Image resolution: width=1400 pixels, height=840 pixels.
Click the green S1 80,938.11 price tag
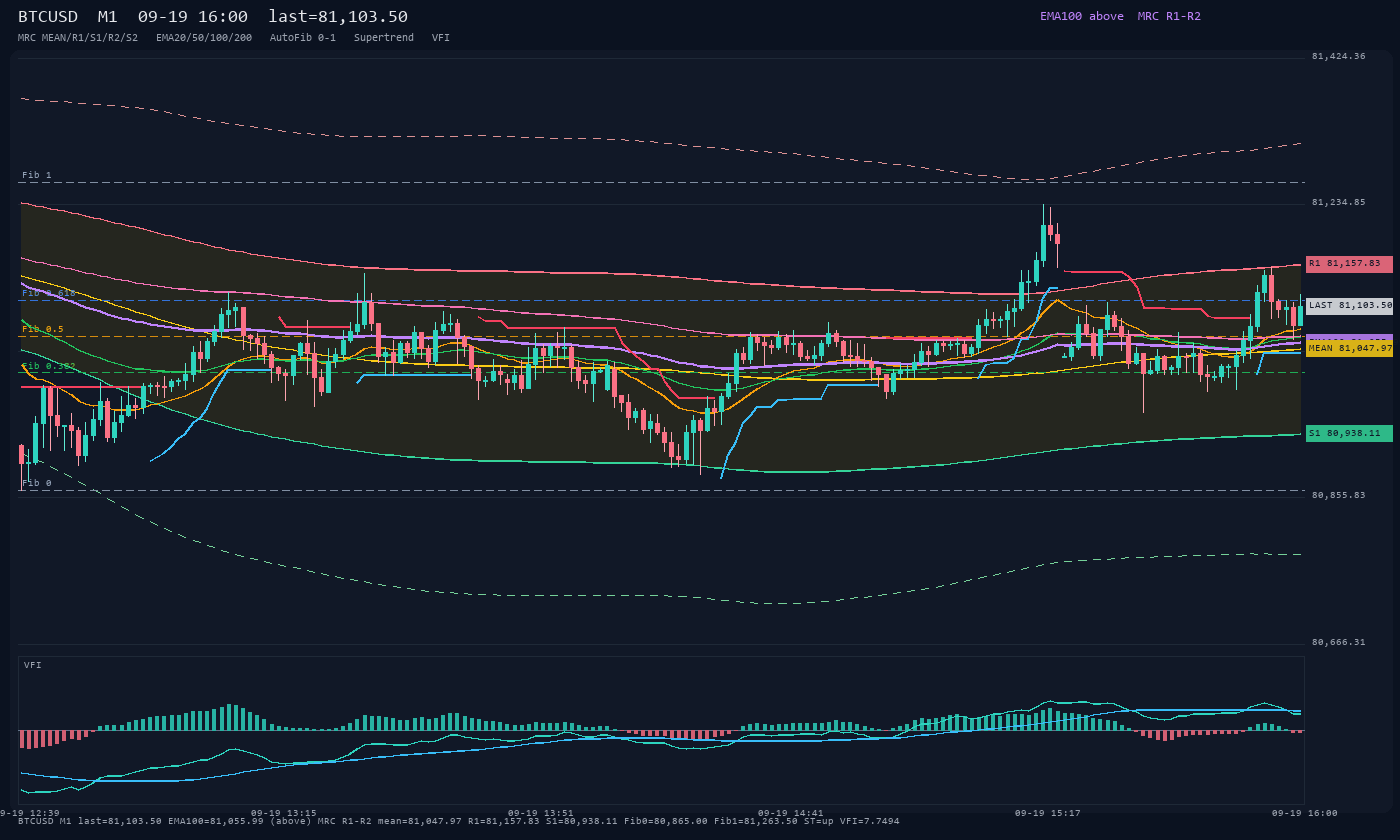pyautogui.click(x=1349, y=433)
